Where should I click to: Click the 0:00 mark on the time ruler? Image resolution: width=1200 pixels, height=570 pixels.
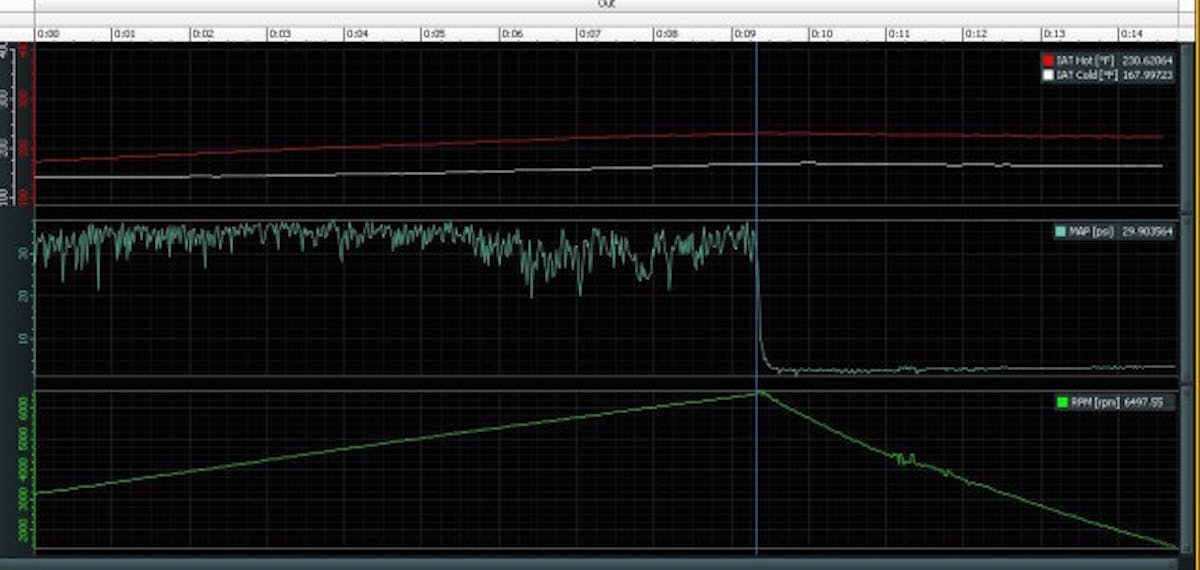[48, 34]
